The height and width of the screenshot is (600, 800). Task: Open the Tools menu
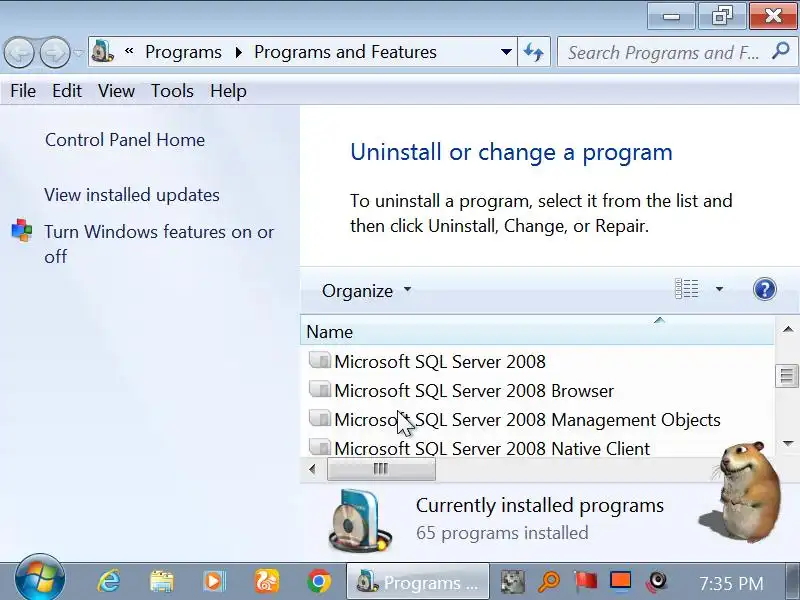click(x=172, y=91)
